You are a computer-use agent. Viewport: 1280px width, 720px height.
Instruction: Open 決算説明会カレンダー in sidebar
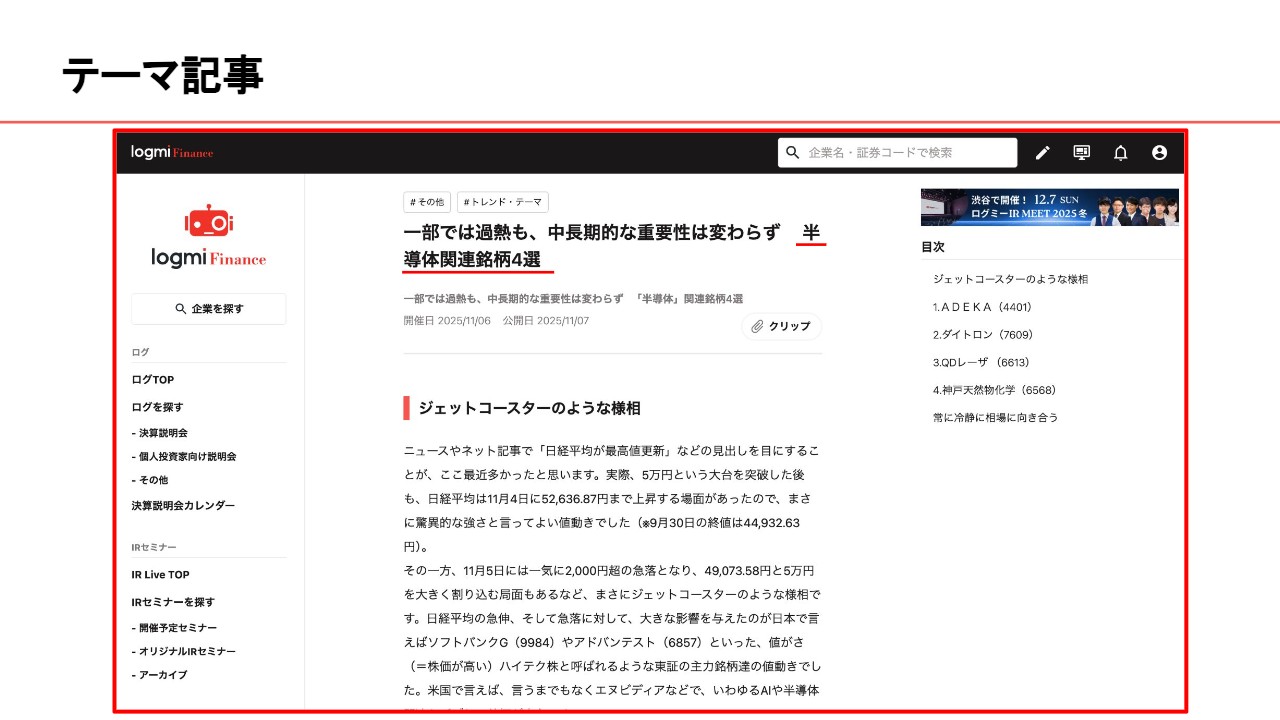point(183,506)
